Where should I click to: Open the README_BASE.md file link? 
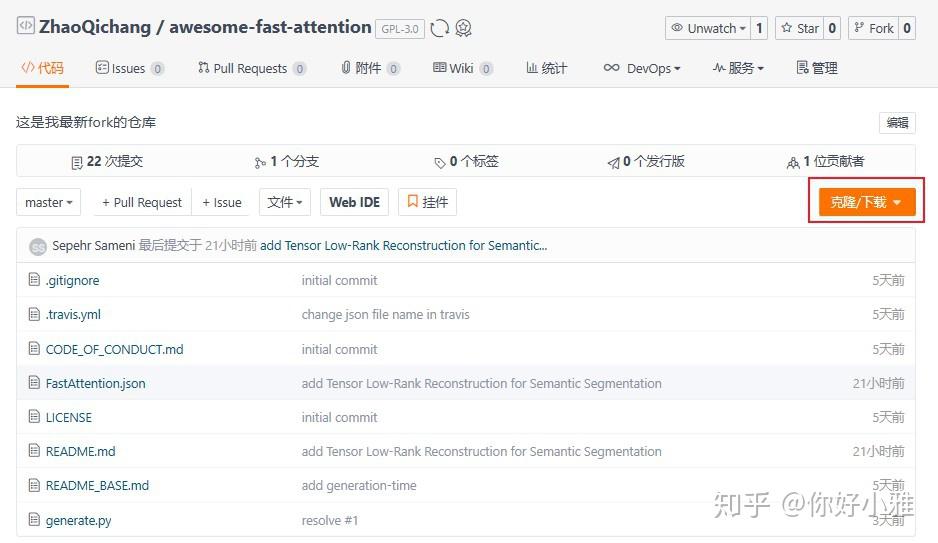[x=97, y=485]
